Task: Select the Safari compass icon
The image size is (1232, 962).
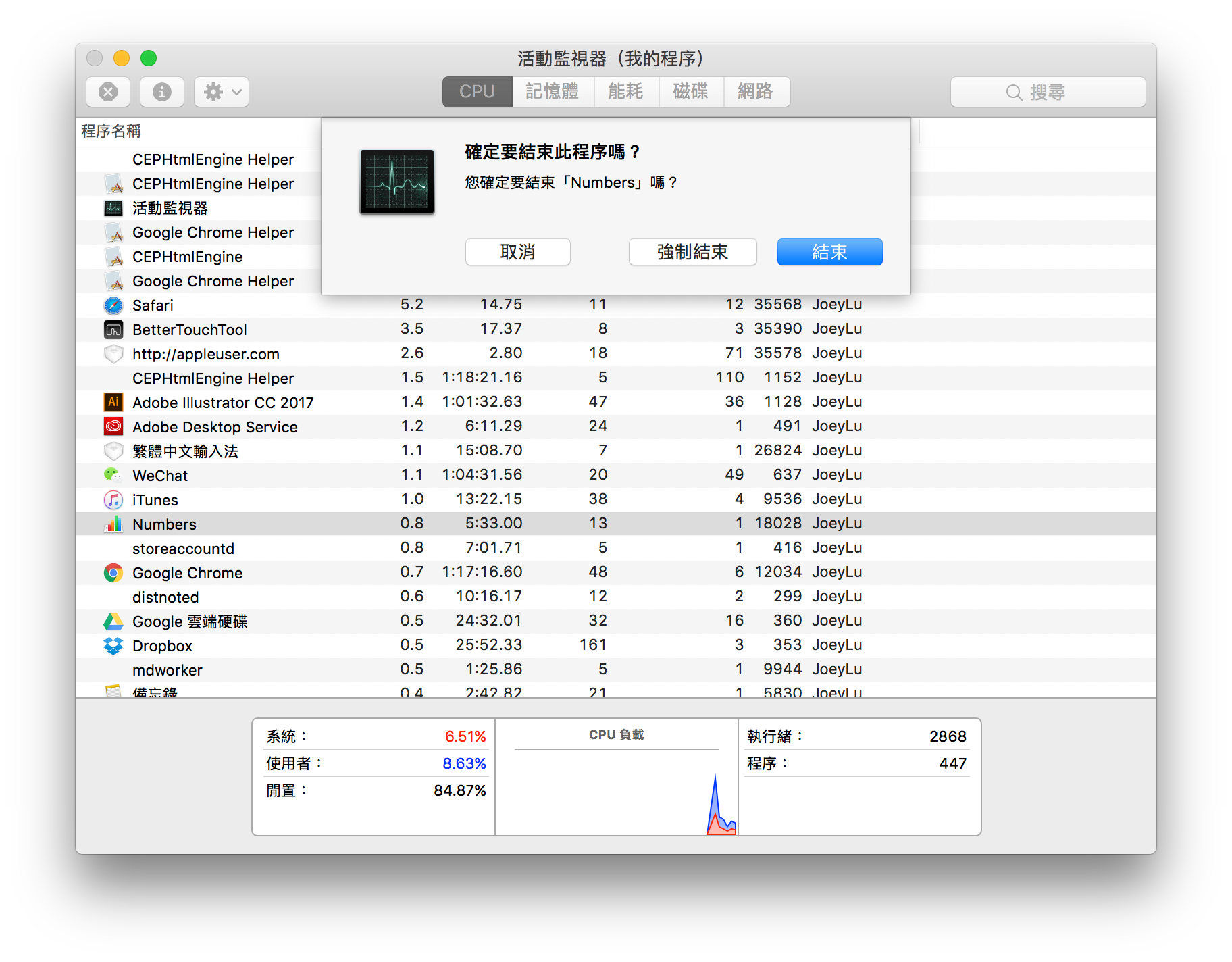Action: pos(113,305)
